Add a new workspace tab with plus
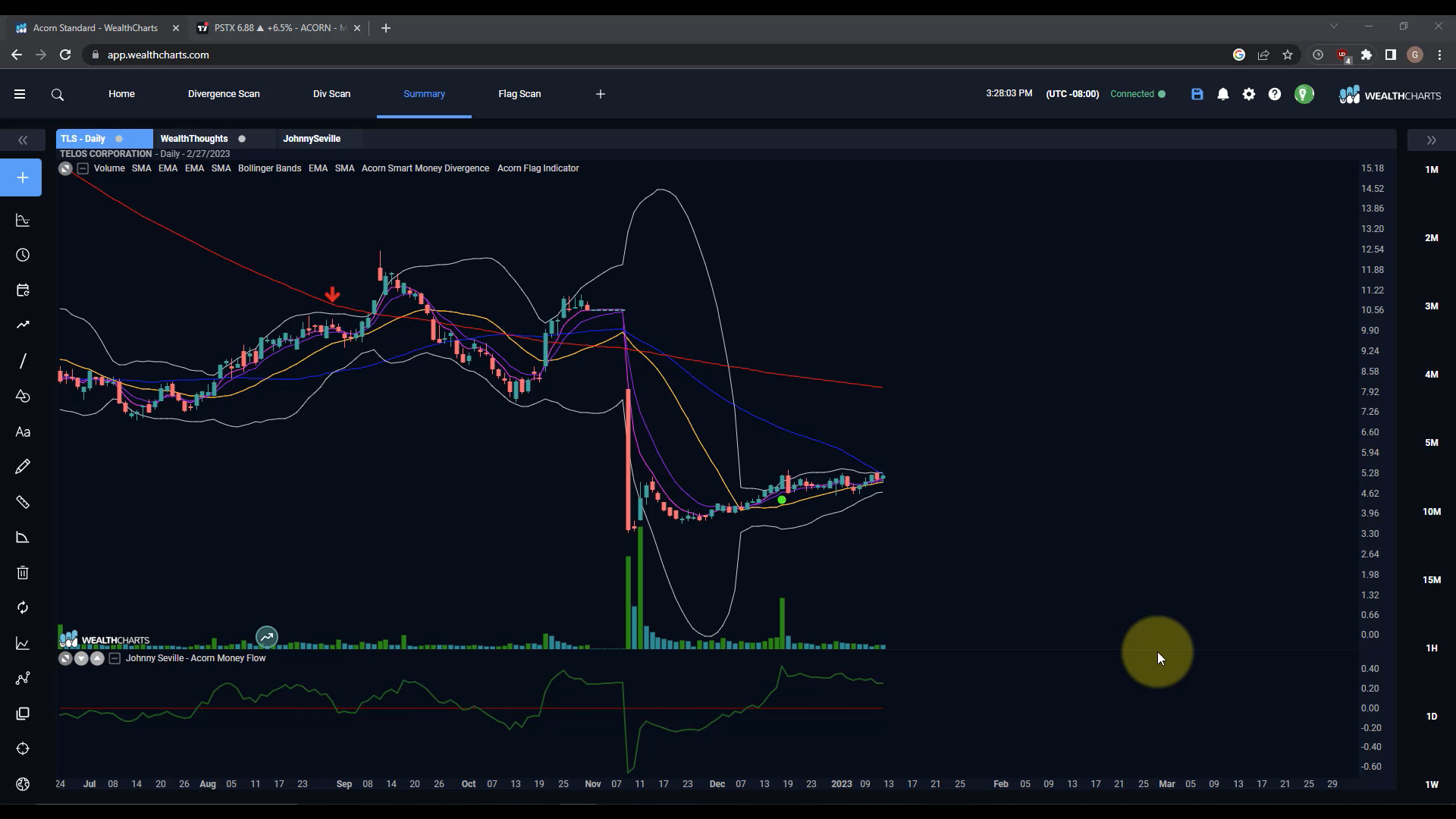Screen dimensions: 1456x819 (x=601, y=94)
